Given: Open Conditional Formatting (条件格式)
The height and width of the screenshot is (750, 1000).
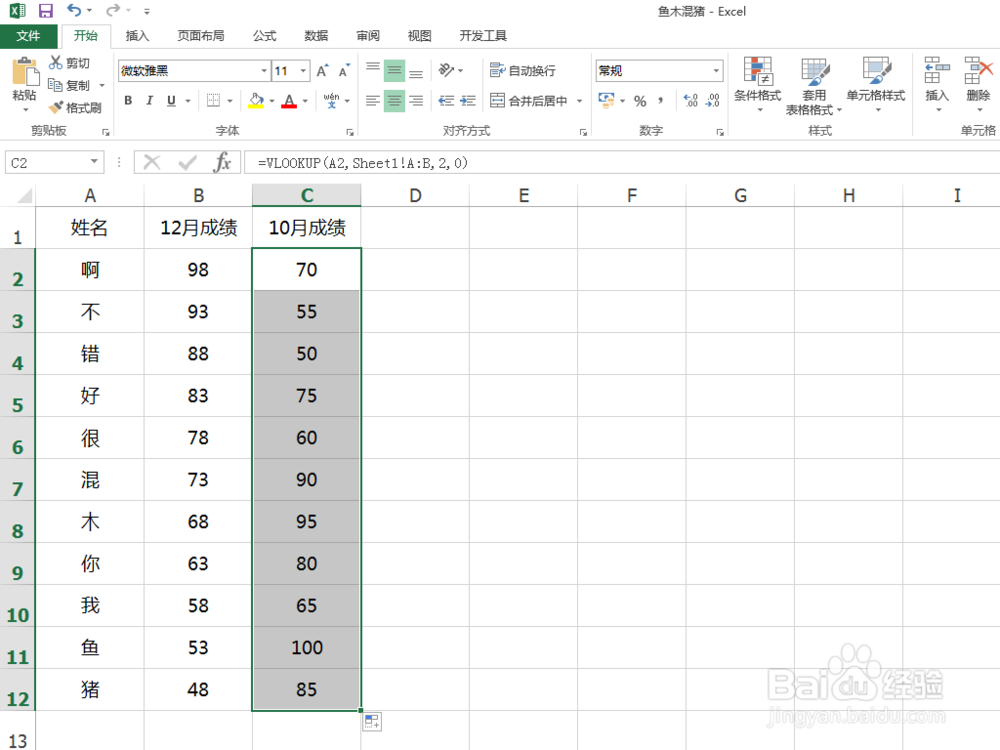Looking at the screenshot, I should click(758, 85).
